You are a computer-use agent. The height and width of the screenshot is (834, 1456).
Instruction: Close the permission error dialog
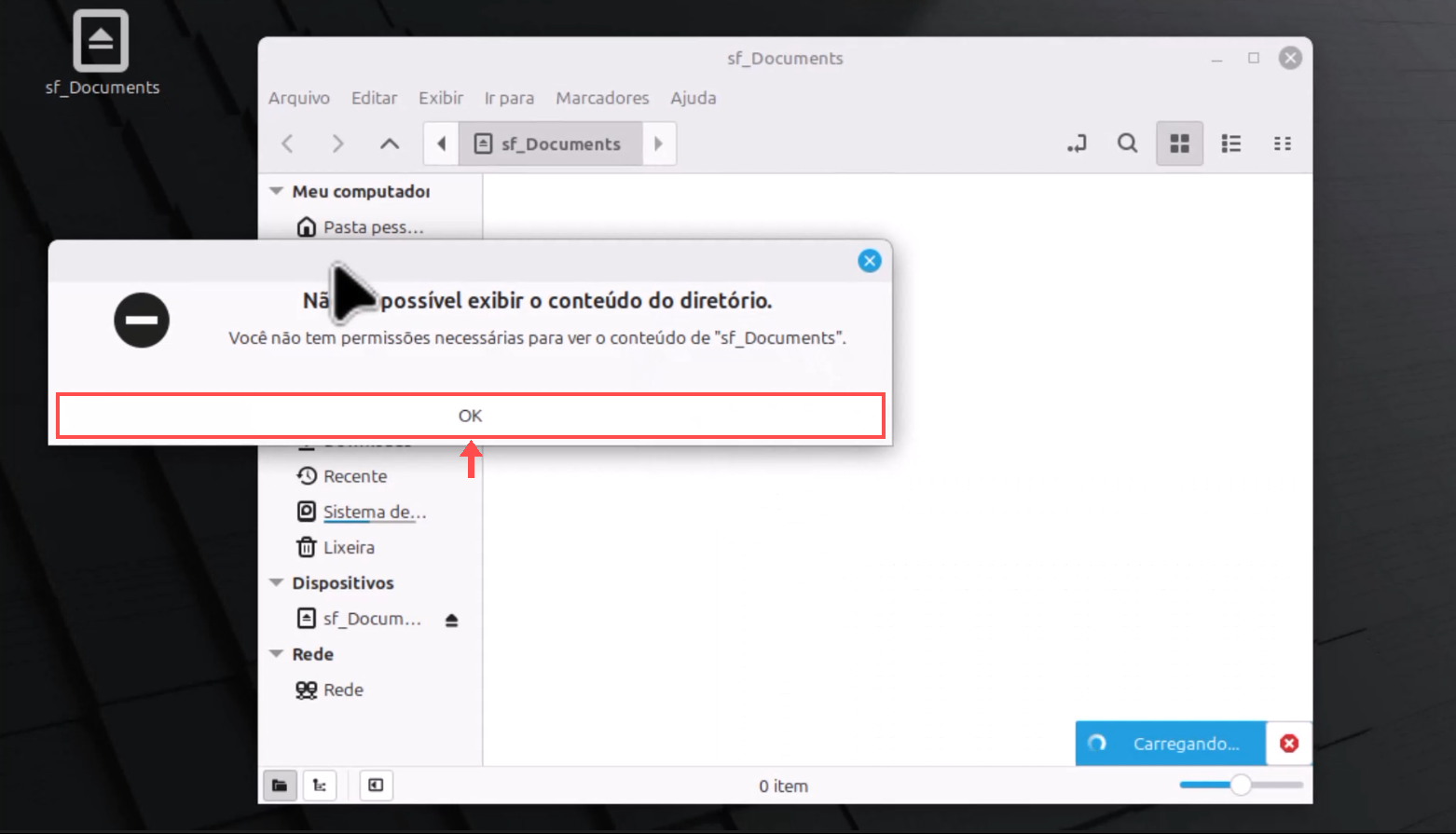click(x=869, y=261)
